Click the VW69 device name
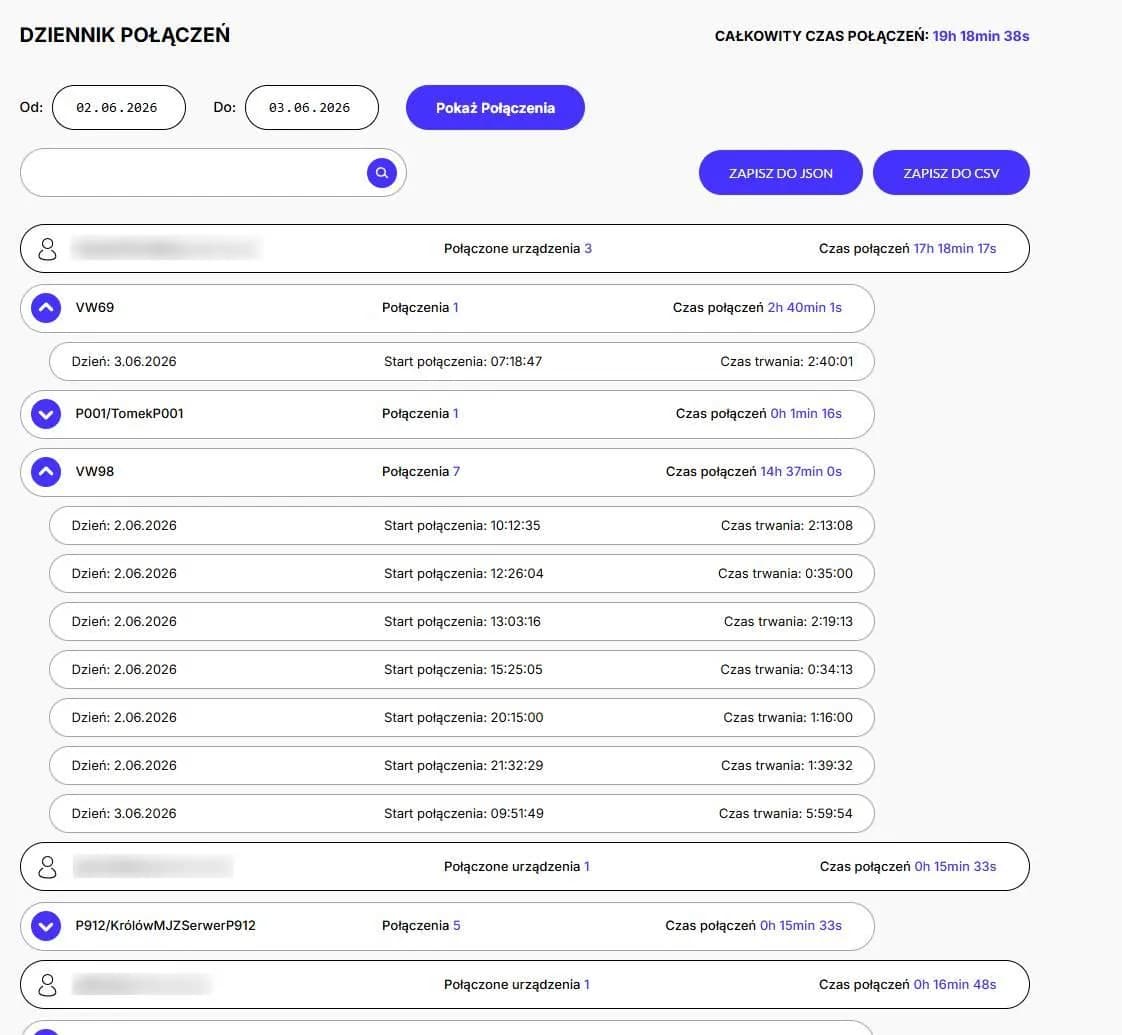 click(94, 308)
